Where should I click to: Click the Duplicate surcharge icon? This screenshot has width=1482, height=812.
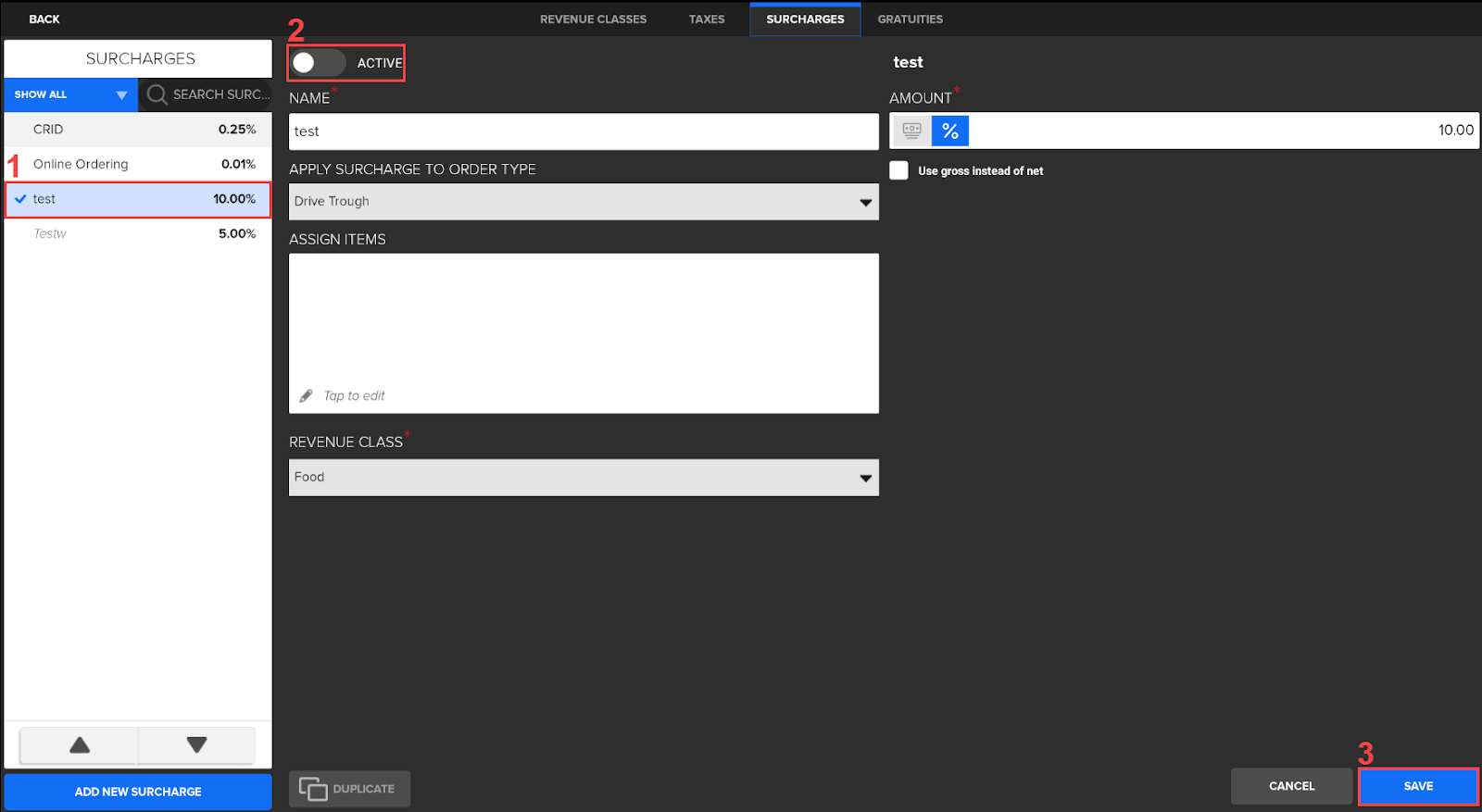tap(313, 789)
